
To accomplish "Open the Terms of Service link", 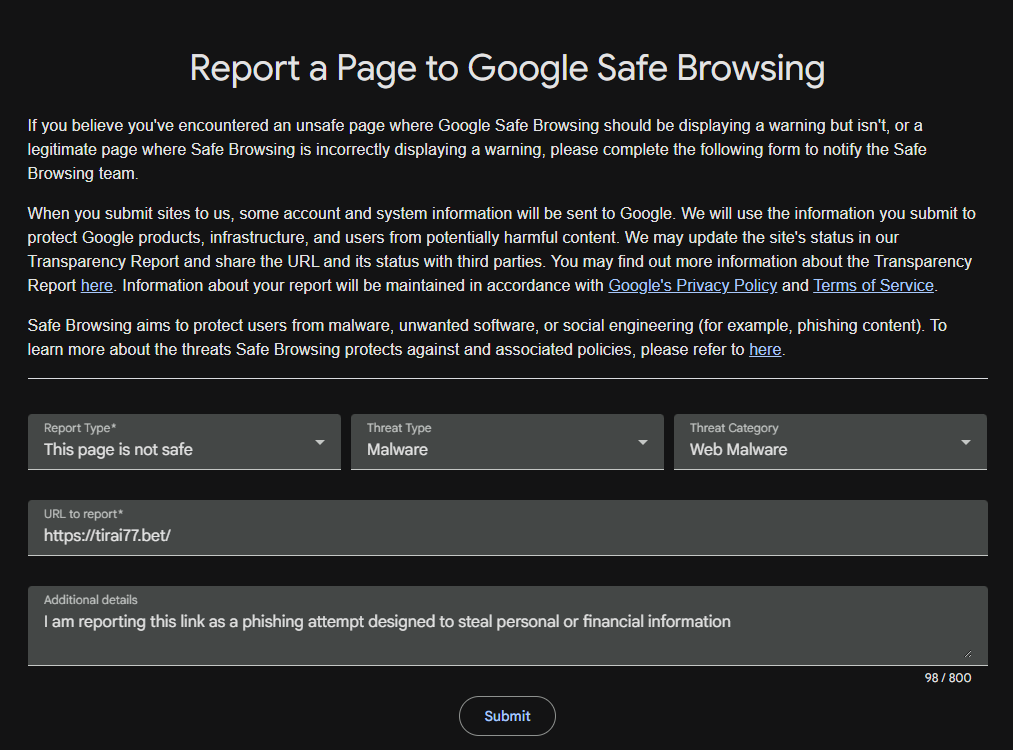I will click(x=873, y=286).
